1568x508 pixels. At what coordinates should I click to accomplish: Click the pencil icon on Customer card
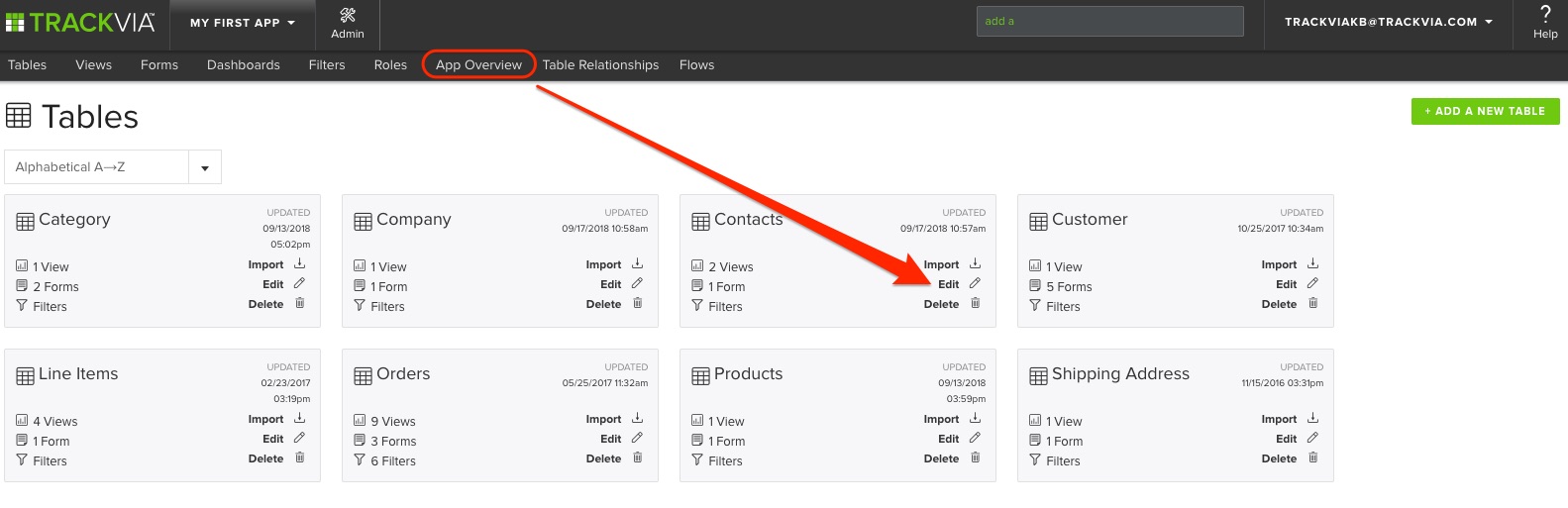coord(1312,283)
